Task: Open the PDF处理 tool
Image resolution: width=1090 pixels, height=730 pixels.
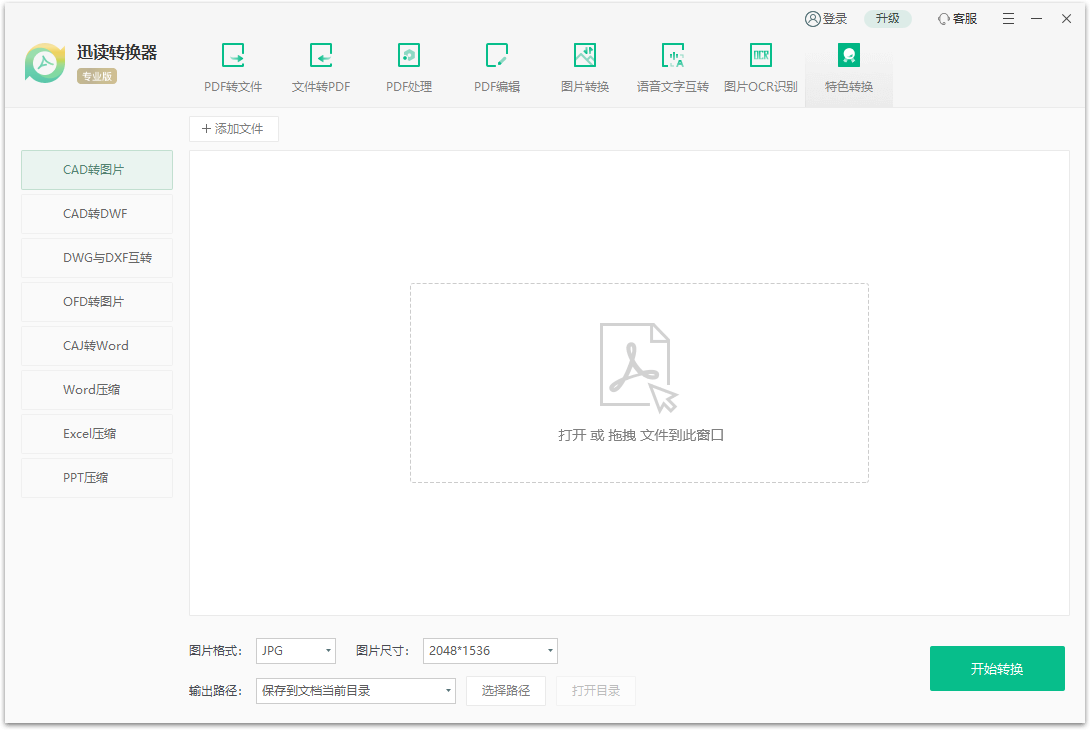Action: (x=409, y=66)
